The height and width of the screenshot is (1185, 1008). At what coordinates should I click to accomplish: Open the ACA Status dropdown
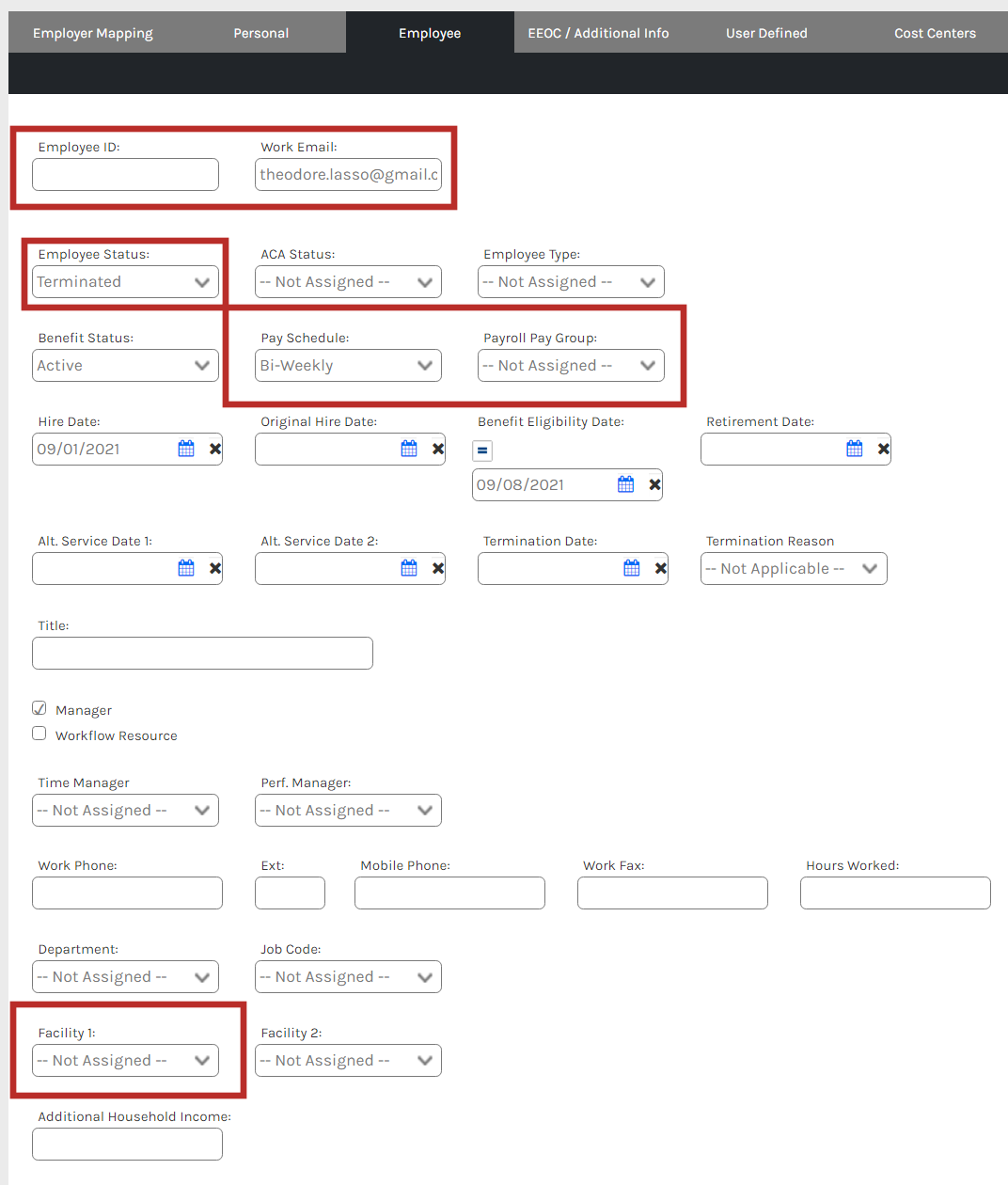pyautogui.click(x=348, y=282)
